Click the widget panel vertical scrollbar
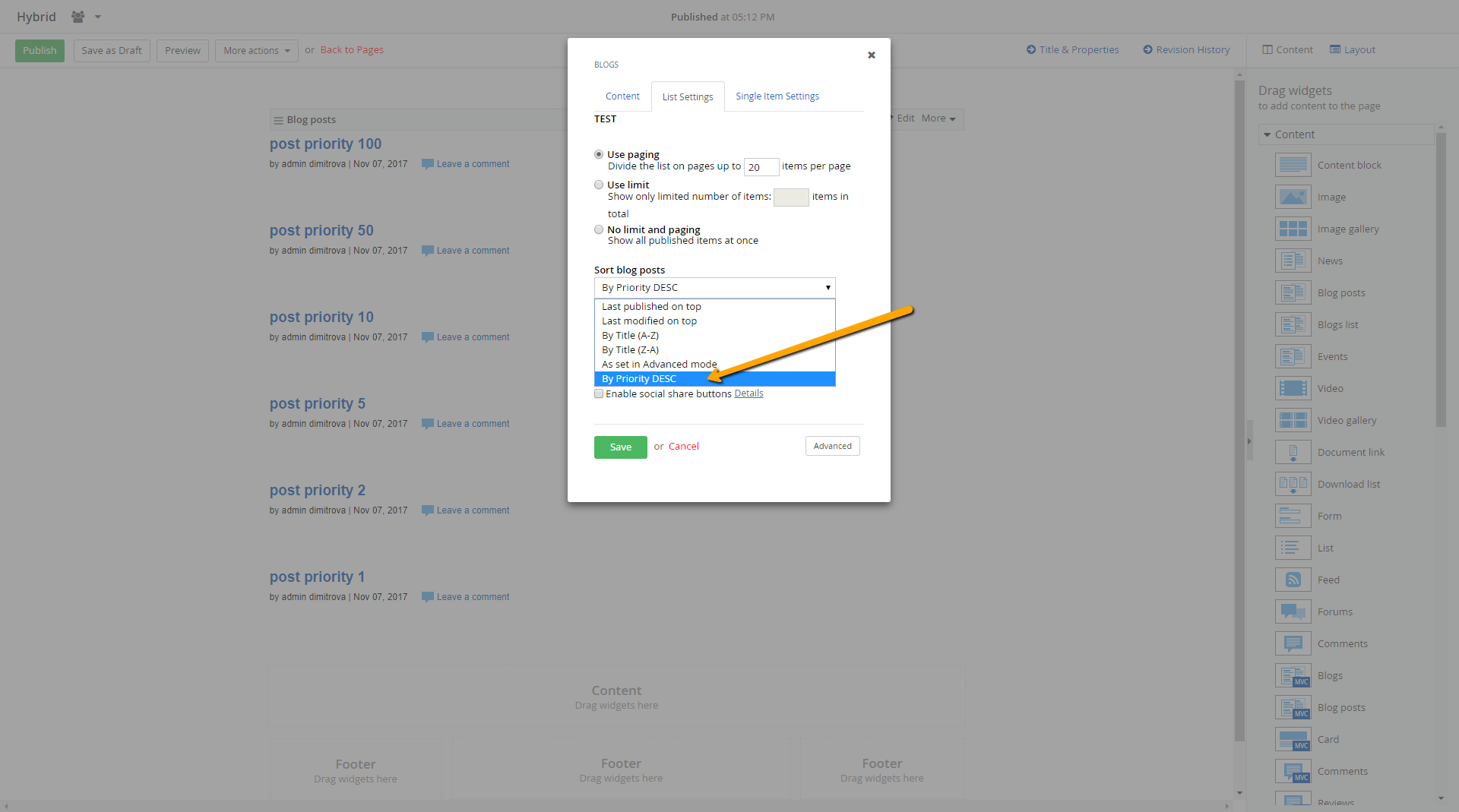The width and height of the screenshot is (1459, 812). 1441,281
